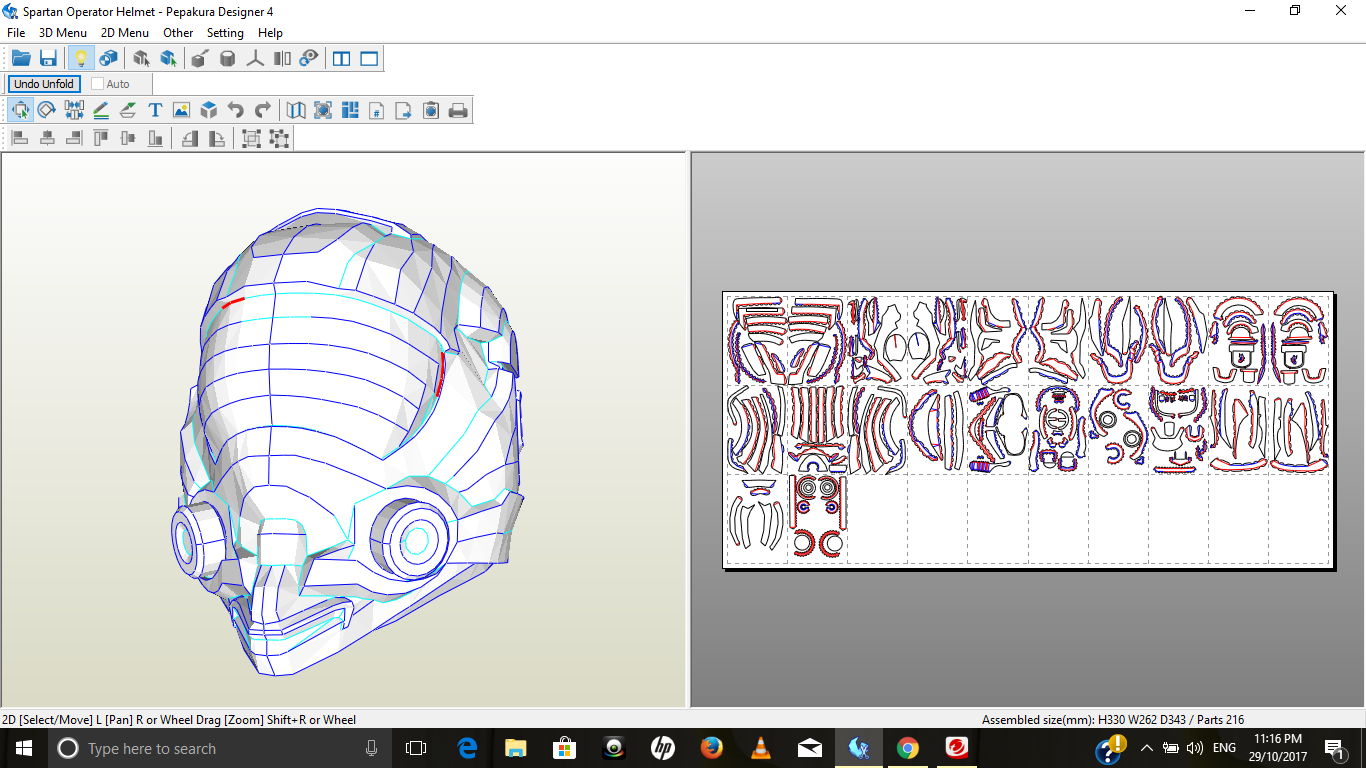Click the three-axis orientation icon
Screen dimensions: 1366x768
click(255, 59)
